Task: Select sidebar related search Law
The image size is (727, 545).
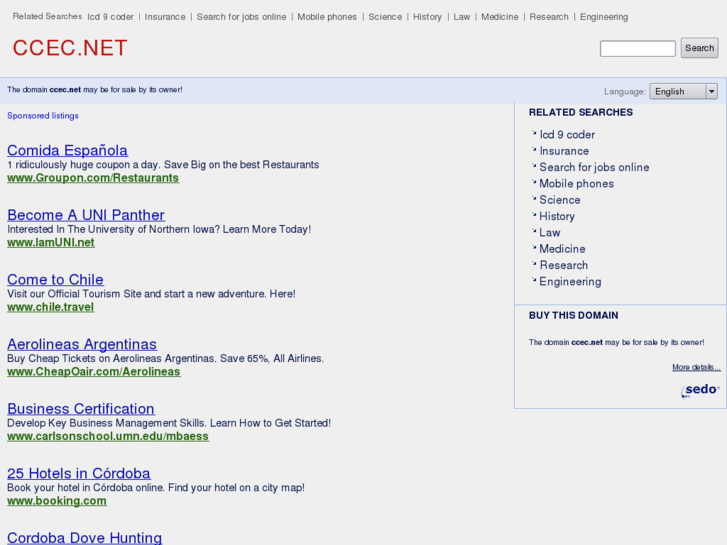Action: (550, 232)
